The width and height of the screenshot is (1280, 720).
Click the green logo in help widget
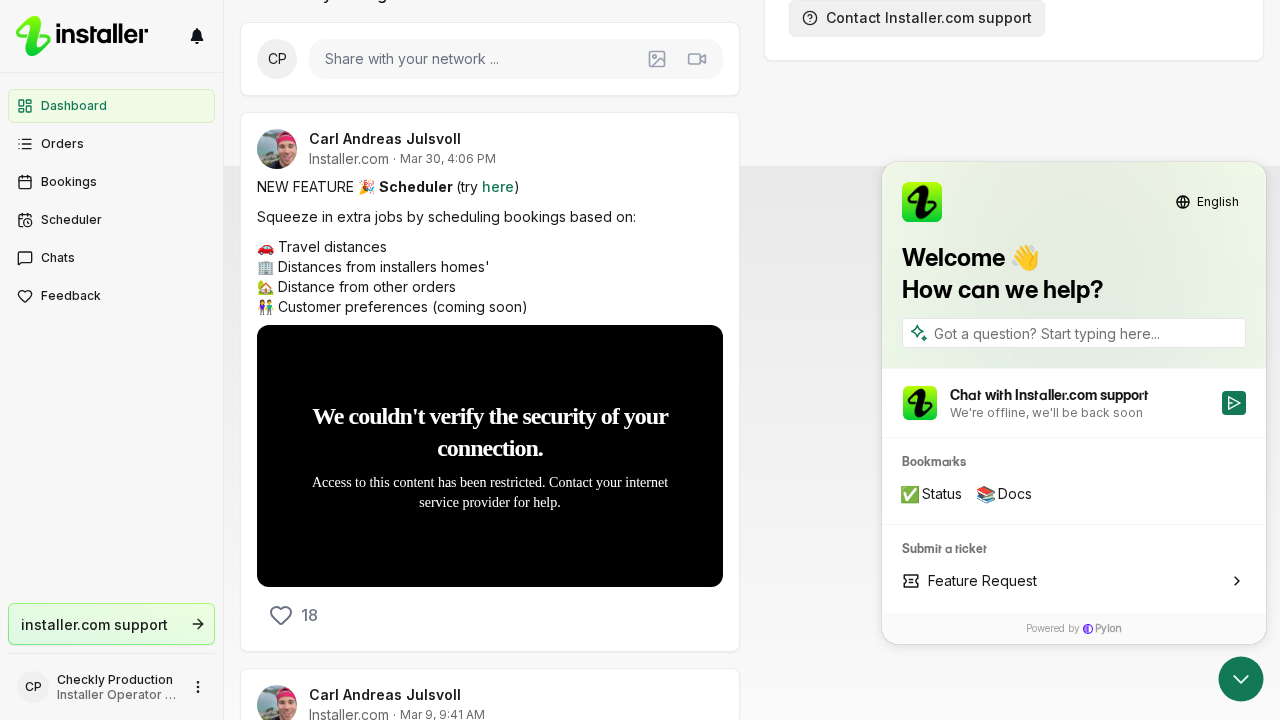(x=922, y=202)
